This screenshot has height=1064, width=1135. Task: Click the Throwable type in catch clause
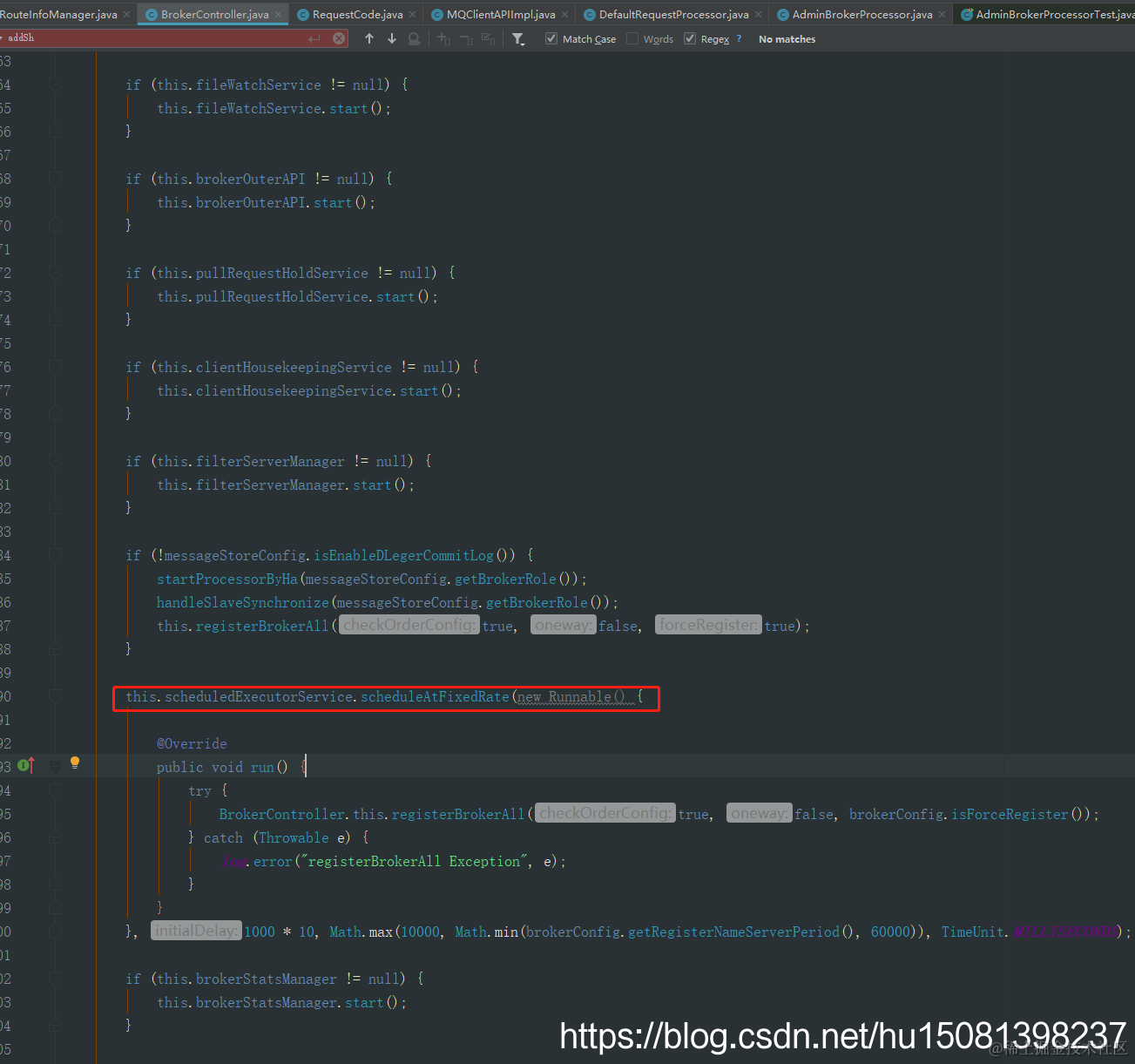coord(294,837)
